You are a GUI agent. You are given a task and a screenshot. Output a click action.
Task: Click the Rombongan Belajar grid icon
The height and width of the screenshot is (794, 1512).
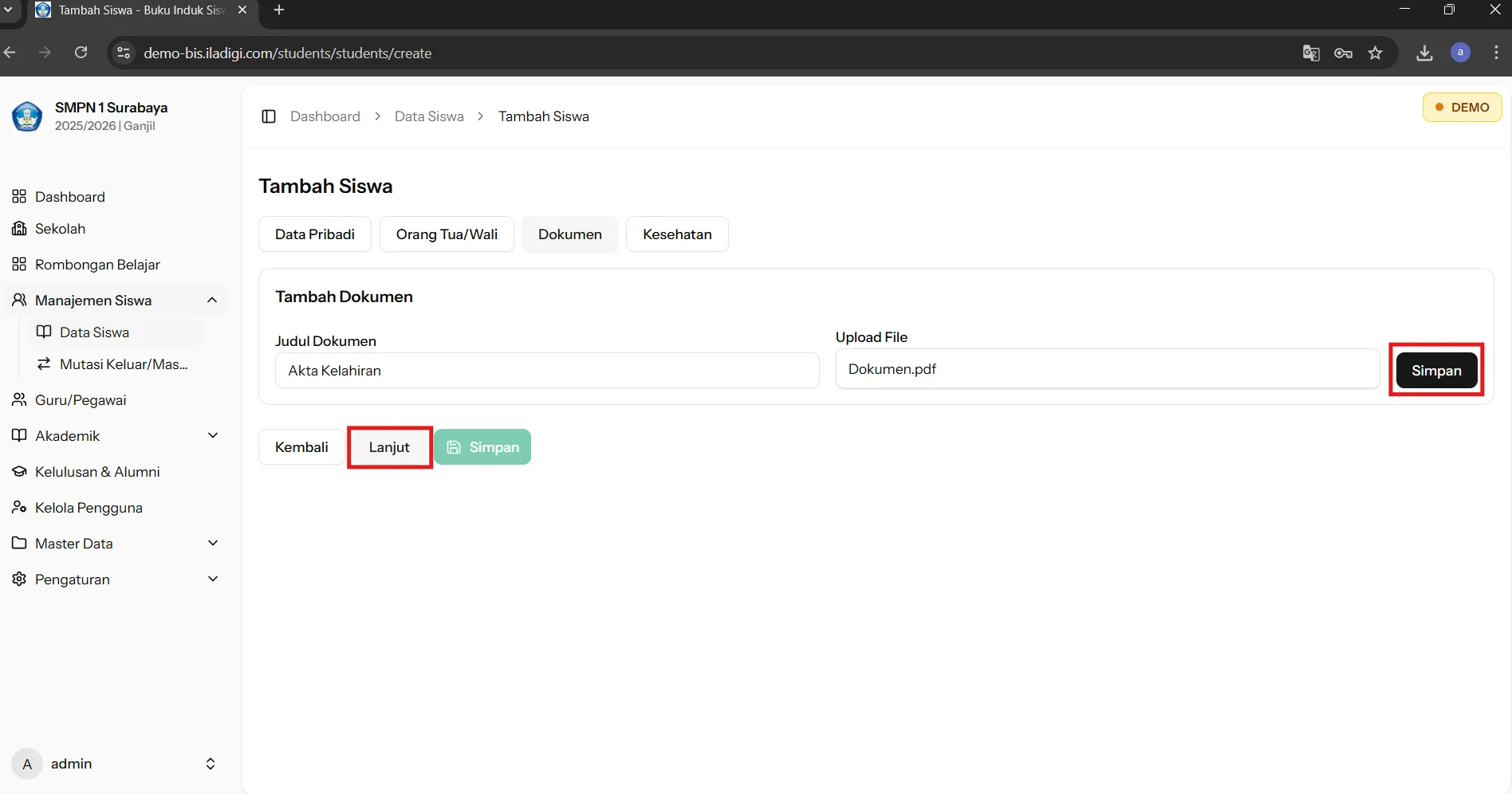pyautogui.click(x=19, y=264)
